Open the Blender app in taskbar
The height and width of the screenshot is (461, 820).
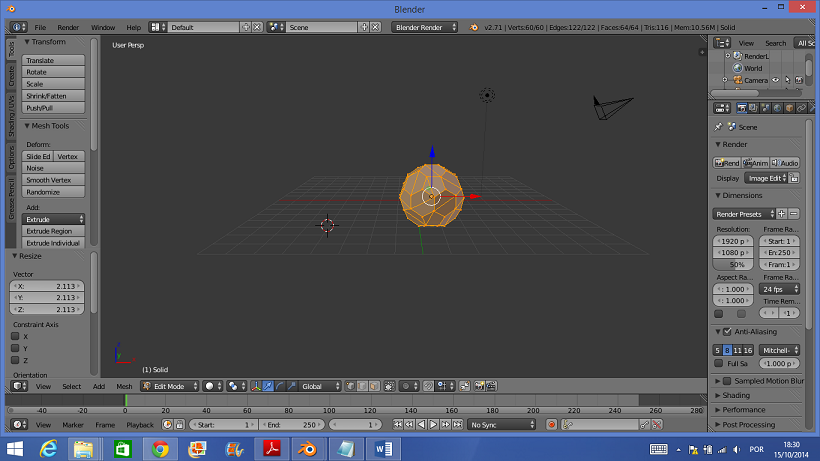pyautogui.click(x=308, y=448)
